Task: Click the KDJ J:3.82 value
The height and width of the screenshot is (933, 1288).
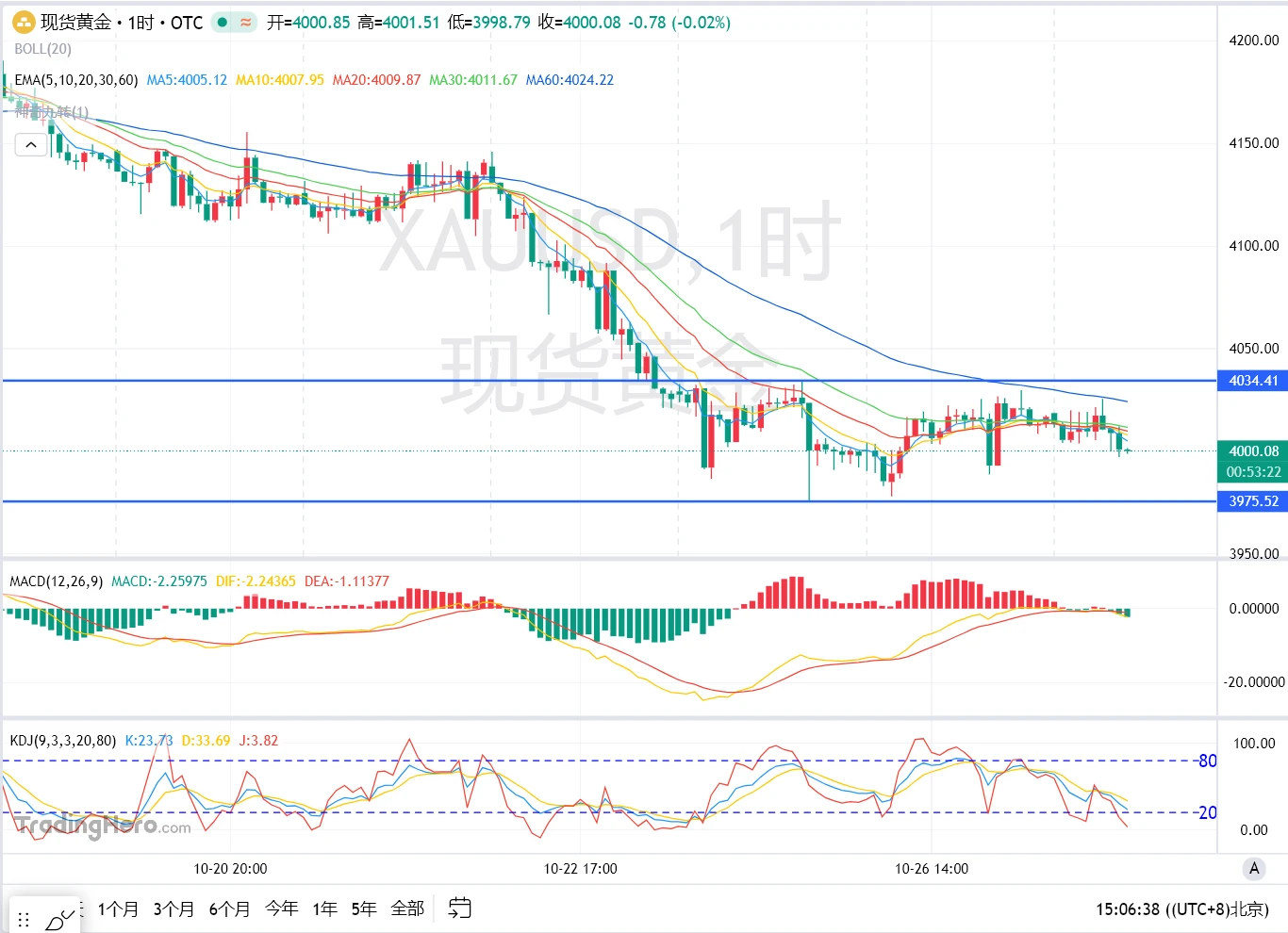Action: coord(258,741)
